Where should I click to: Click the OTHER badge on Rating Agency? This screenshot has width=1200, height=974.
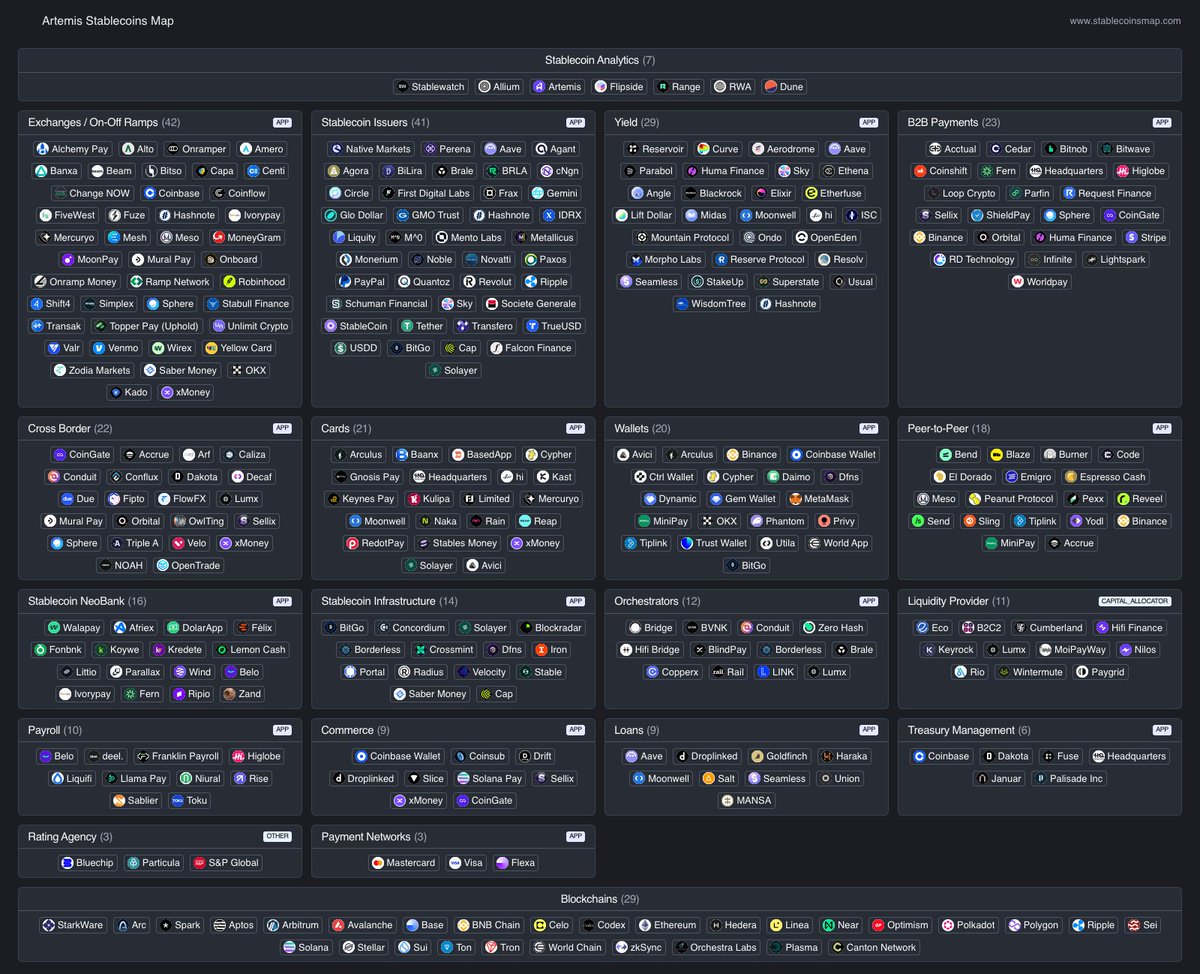click(x=278, y=836)
